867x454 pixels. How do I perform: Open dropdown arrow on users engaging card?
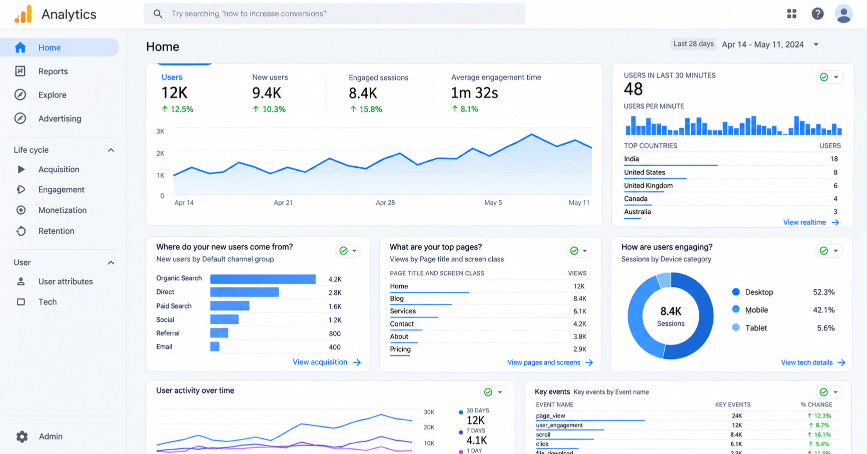click(836, 251)
